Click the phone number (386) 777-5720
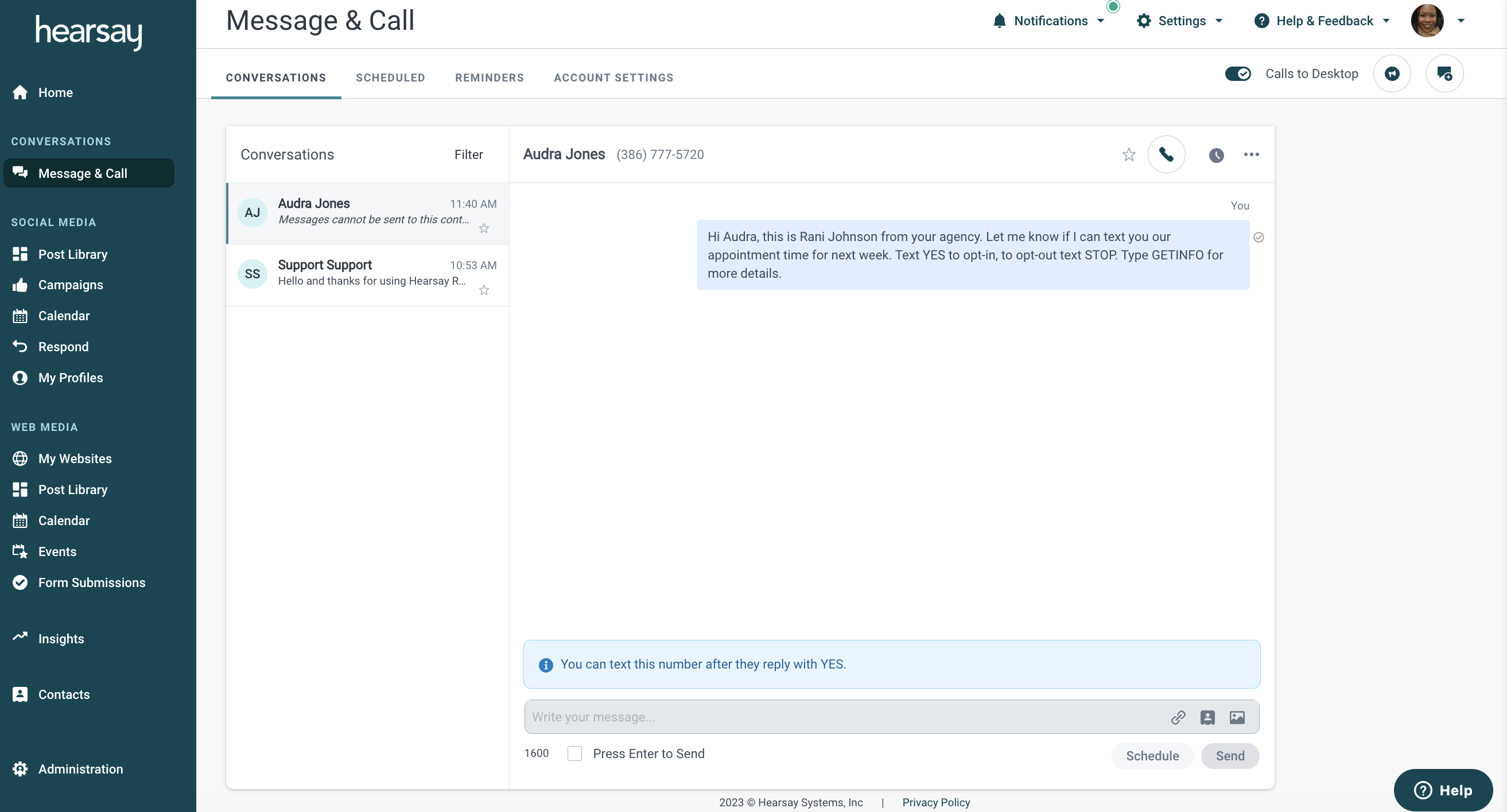 tap(659, 154)
